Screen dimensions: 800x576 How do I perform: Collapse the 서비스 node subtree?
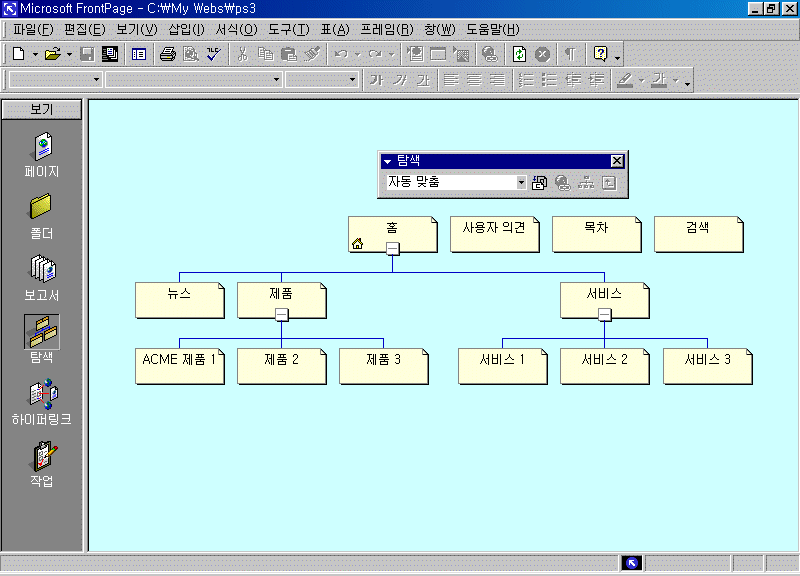(x=605, y=315)
